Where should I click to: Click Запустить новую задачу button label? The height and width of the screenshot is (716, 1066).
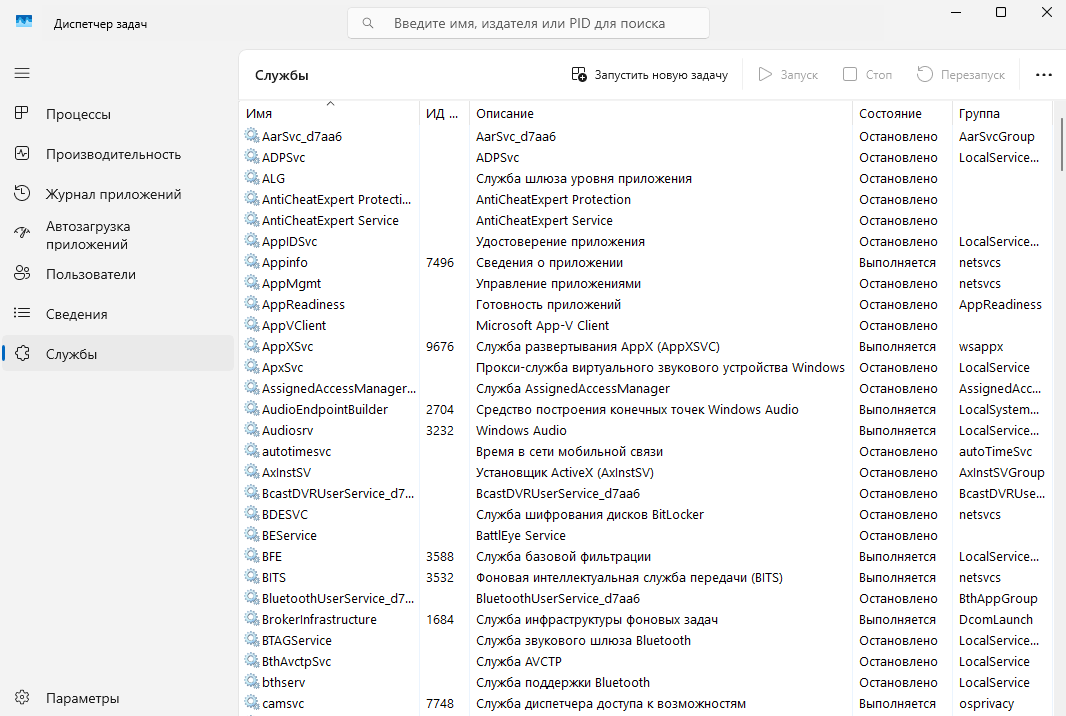pos(661,75)
